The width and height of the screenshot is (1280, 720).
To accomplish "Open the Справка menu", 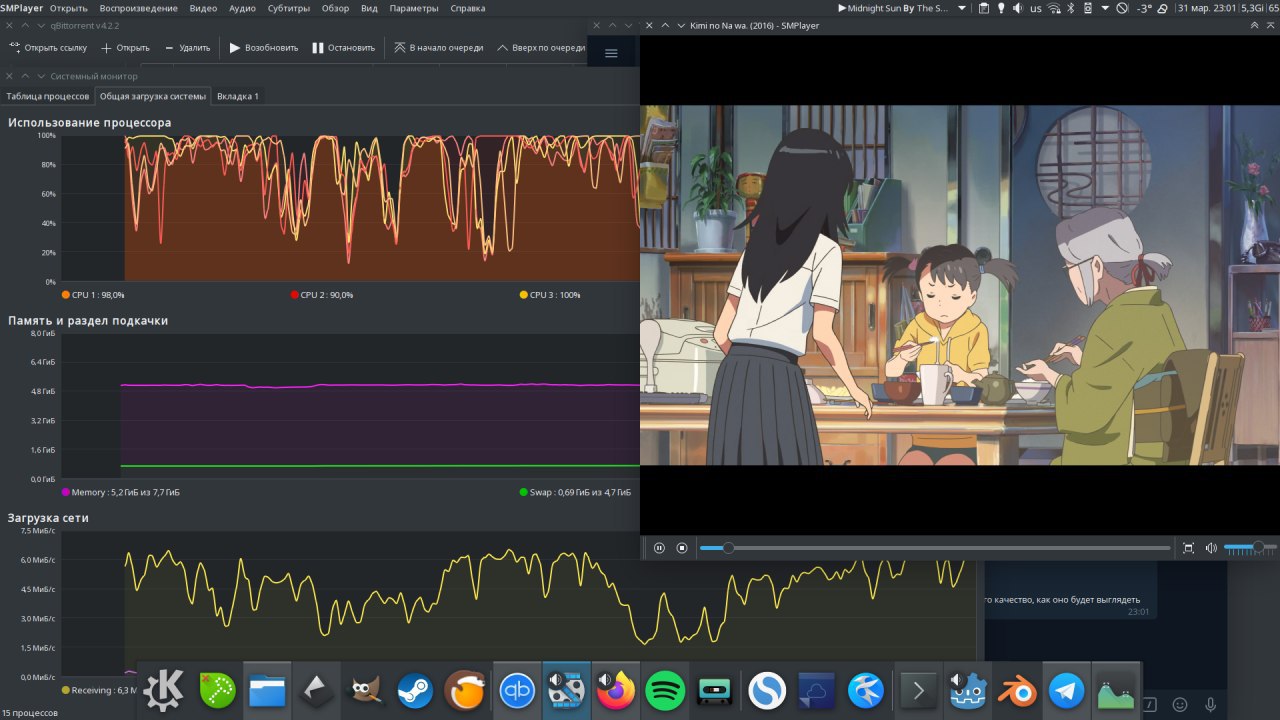I will [x=468, y=8].
